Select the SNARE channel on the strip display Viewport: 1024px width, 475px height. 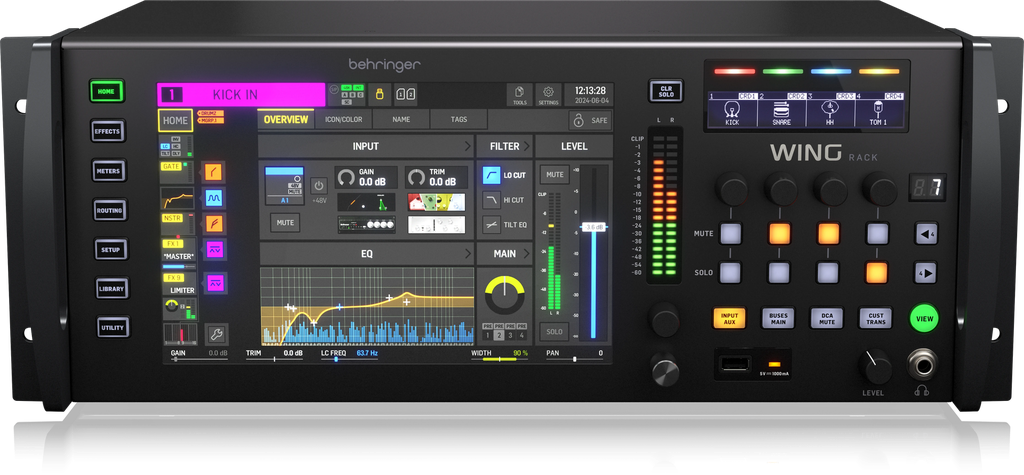(781, 110)
